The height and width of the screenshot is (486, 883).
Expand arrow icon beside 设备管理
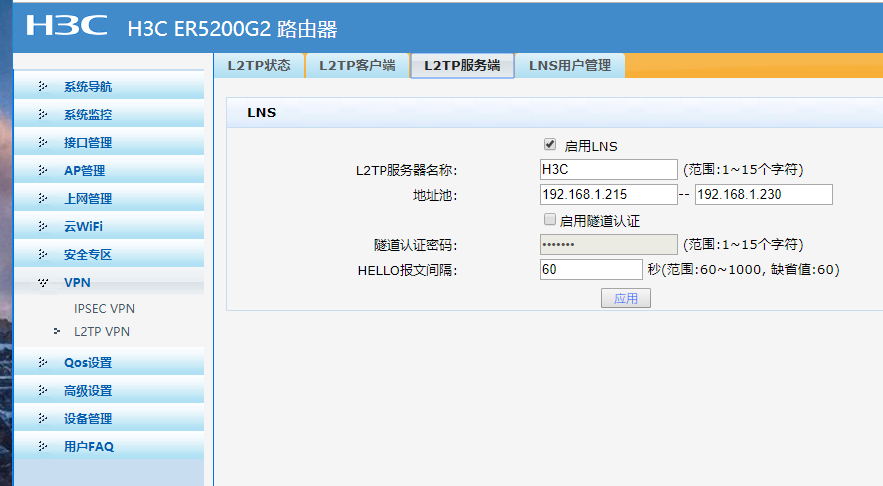tap(43, 418)
